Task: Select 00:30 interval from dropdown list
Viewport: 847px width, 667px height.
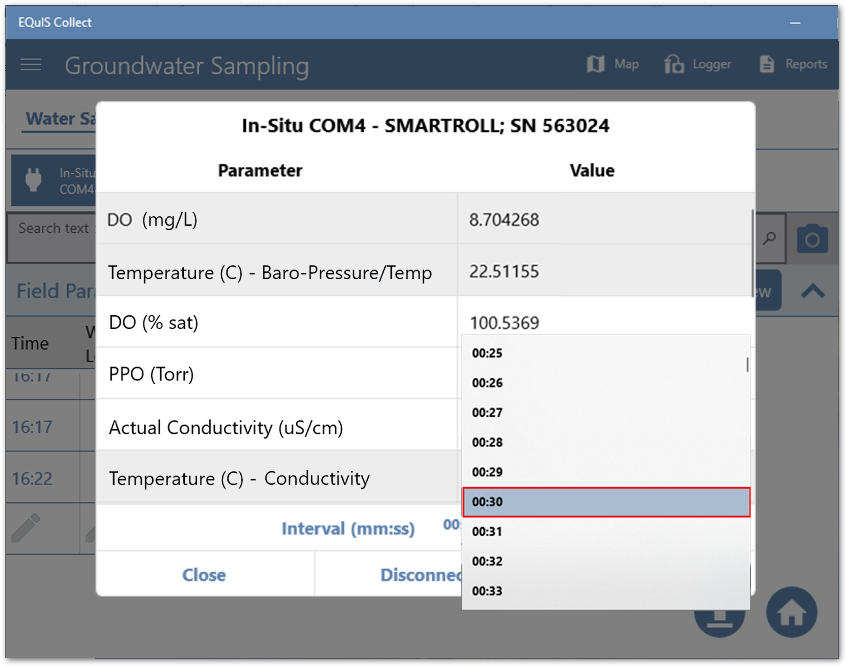Action: 605,502
